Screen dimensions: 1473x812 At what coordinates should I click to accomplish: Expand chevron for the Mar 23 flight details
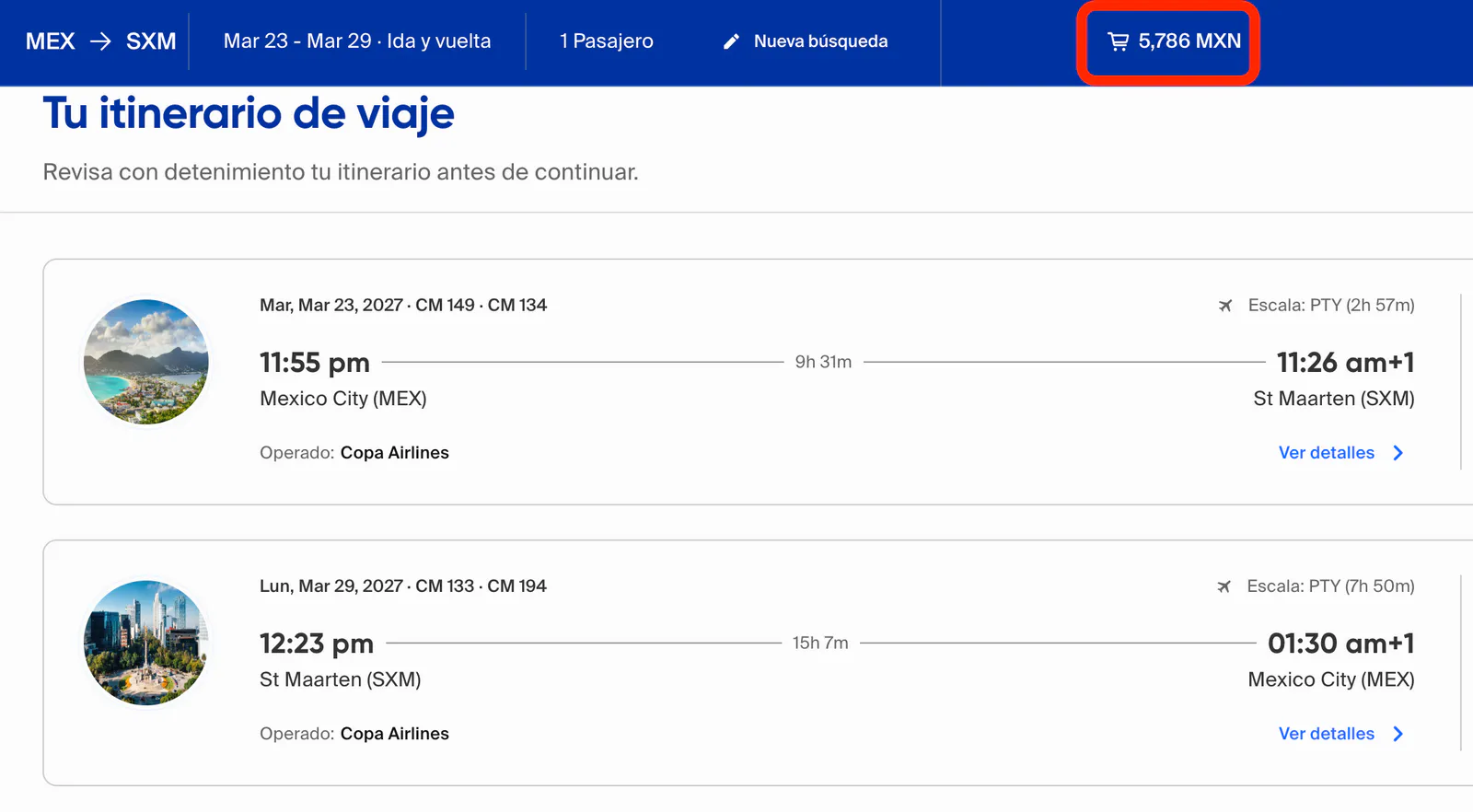tap(1398, 453)
